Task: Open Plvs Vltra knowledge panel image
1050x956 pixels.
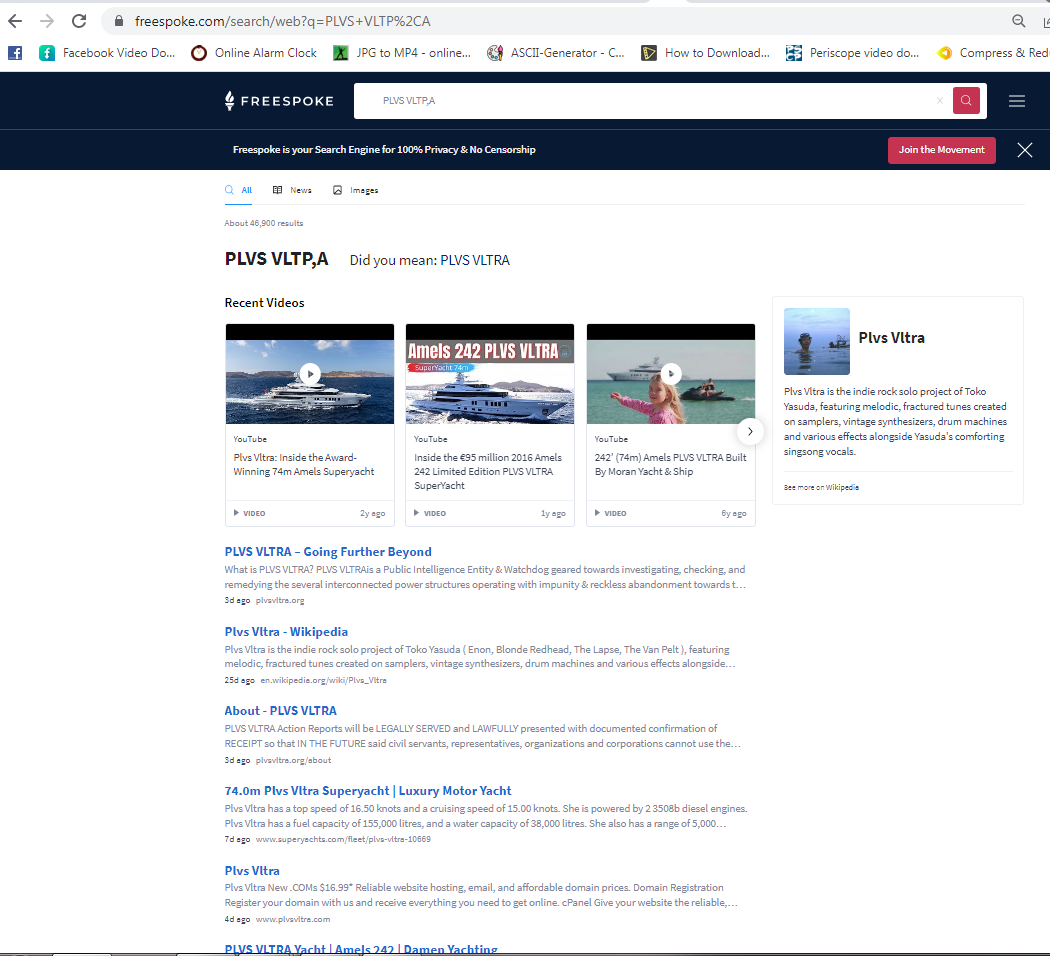Action: point(817,341)
